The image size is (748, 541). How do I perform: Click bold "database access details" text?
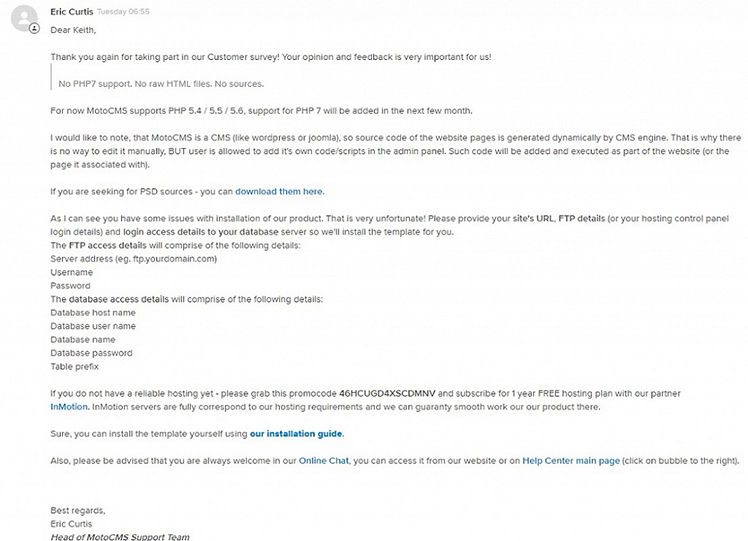[119, 299]
